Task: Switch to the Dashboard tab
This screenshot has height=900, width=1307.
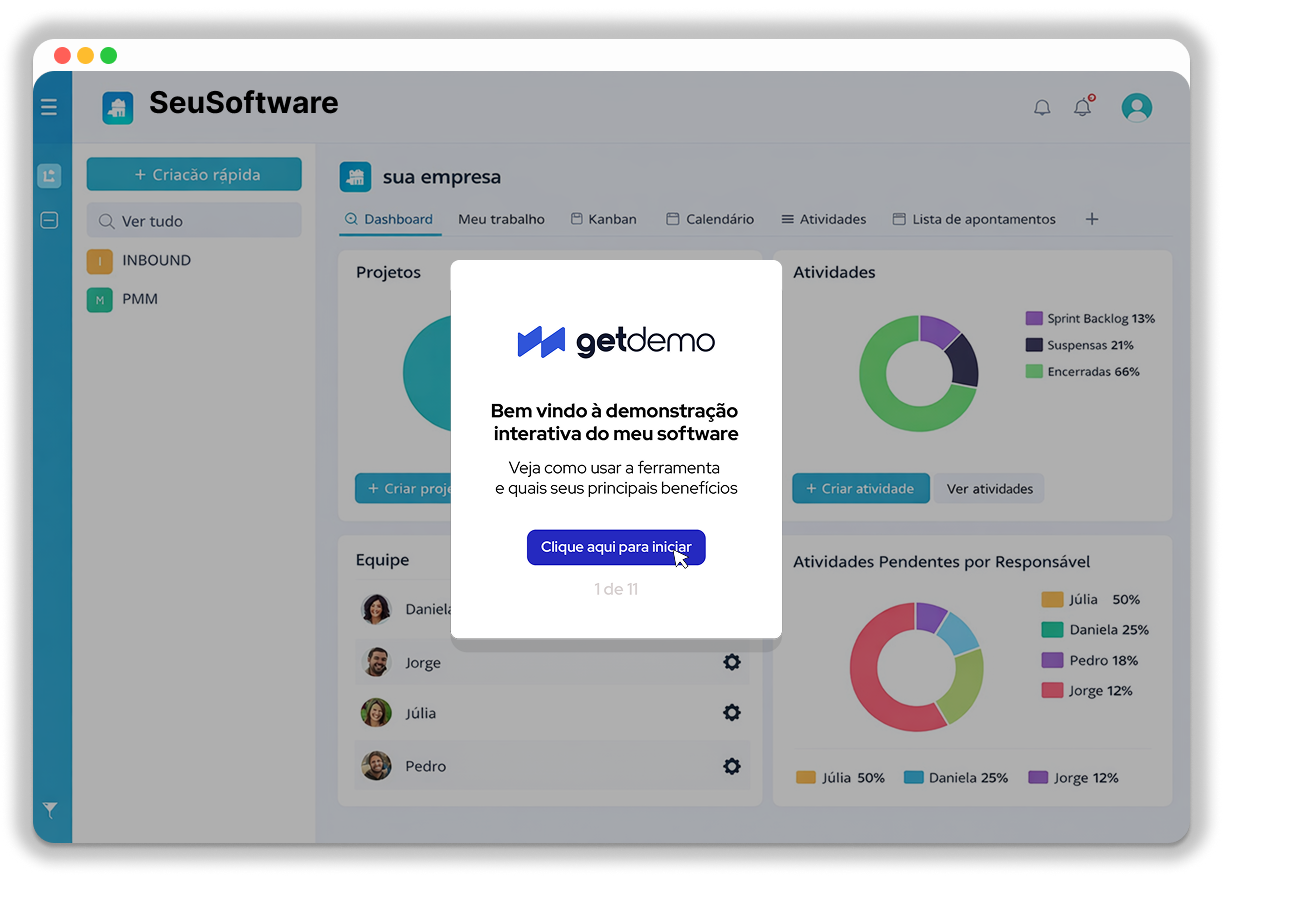Action: [x=390, y=219]
